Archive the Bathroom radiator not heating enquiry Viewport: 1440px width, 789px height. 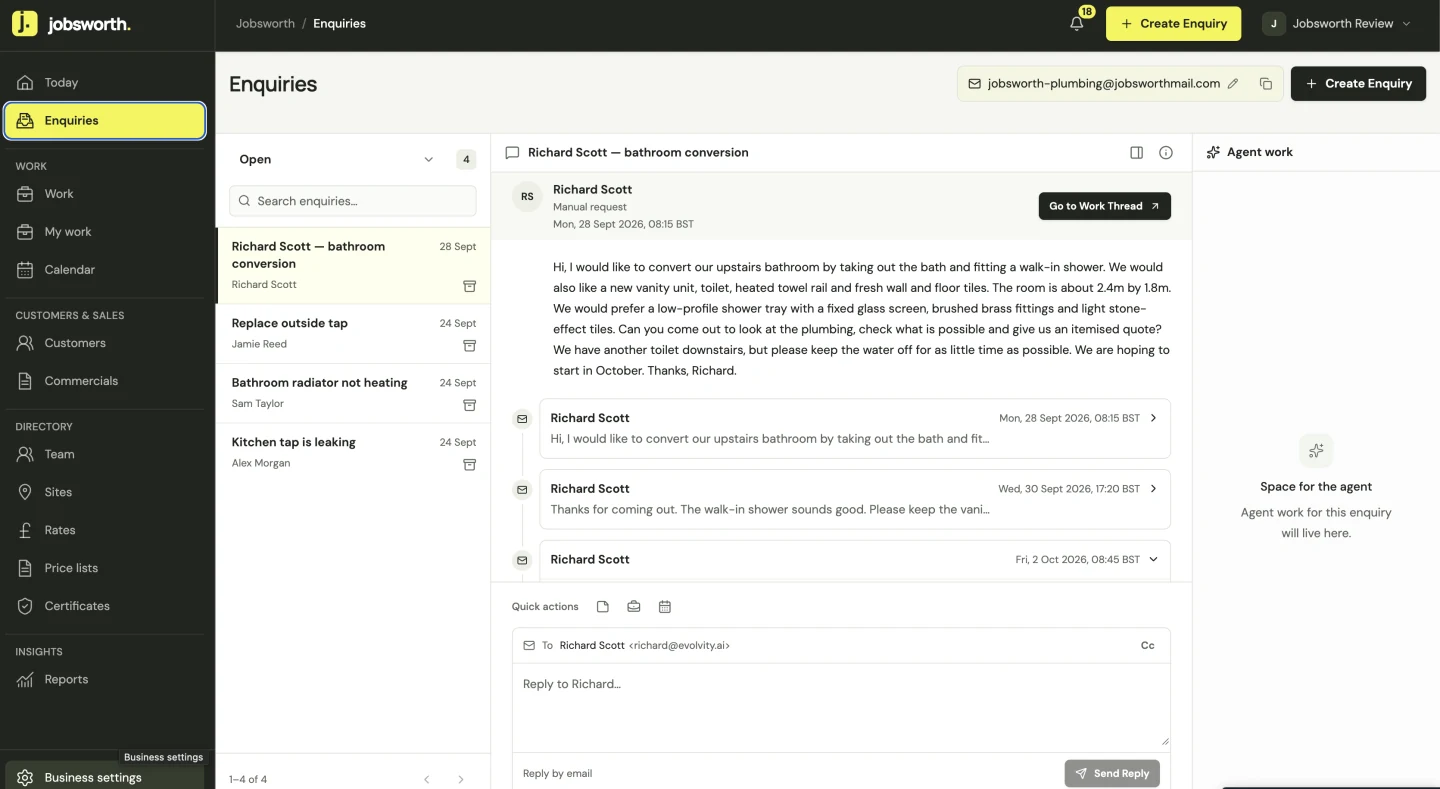469,405
